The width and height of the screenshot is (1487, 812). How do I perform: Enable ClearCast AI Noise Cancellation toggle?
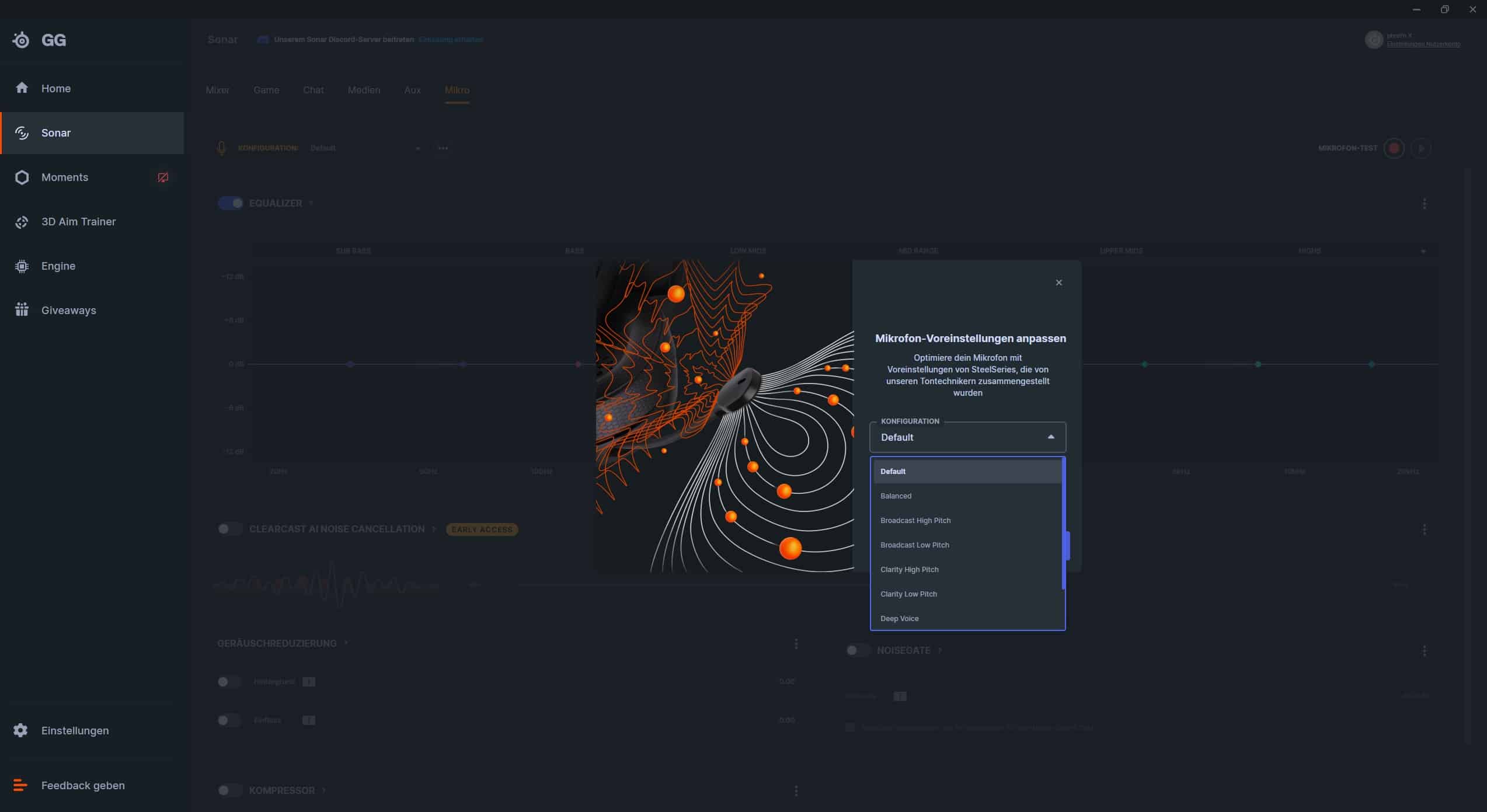tap(229, 529)
